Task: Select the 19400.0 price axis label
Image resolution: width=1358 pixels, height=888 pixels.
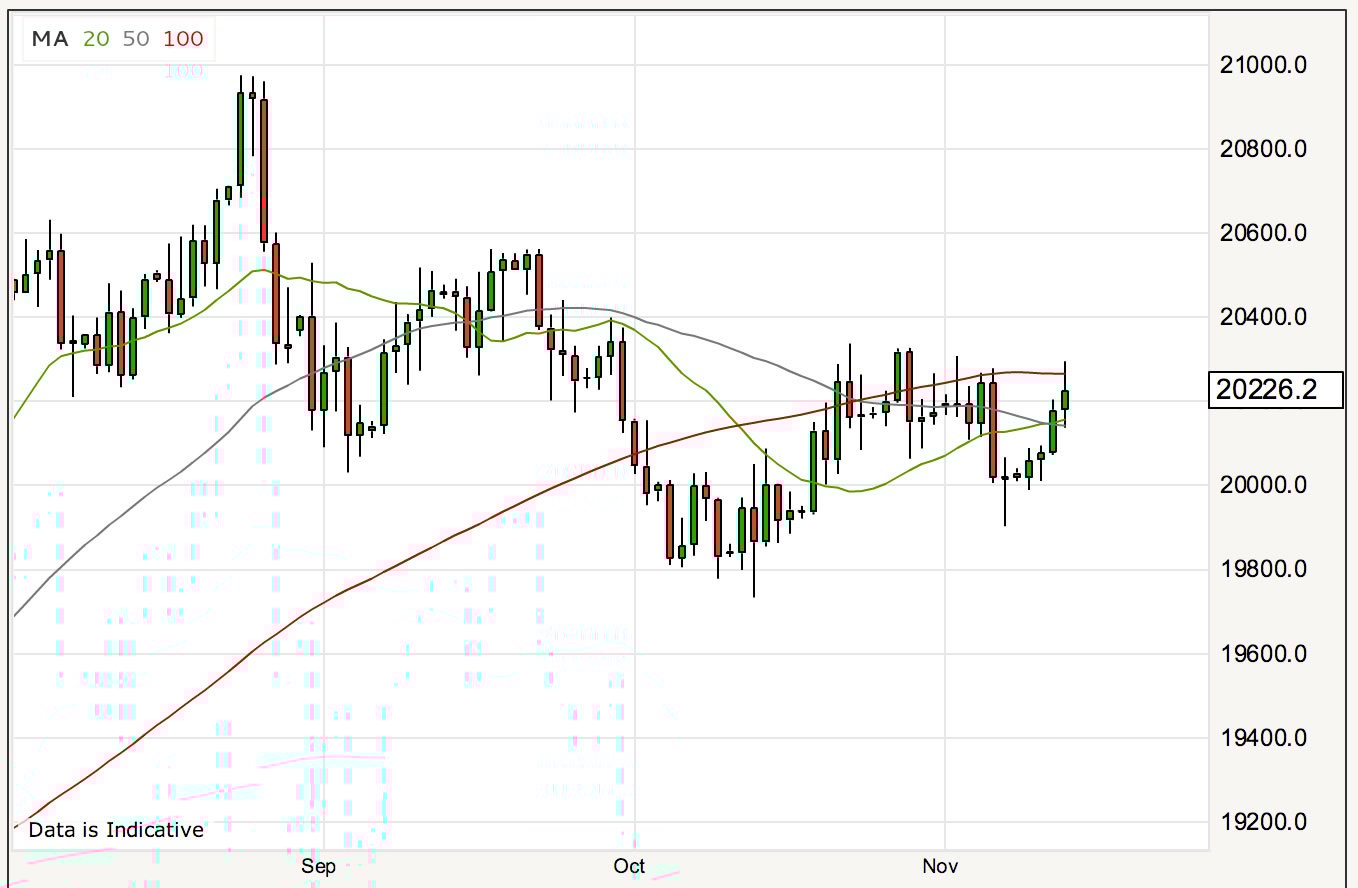Action: [x=1264, y=738]
